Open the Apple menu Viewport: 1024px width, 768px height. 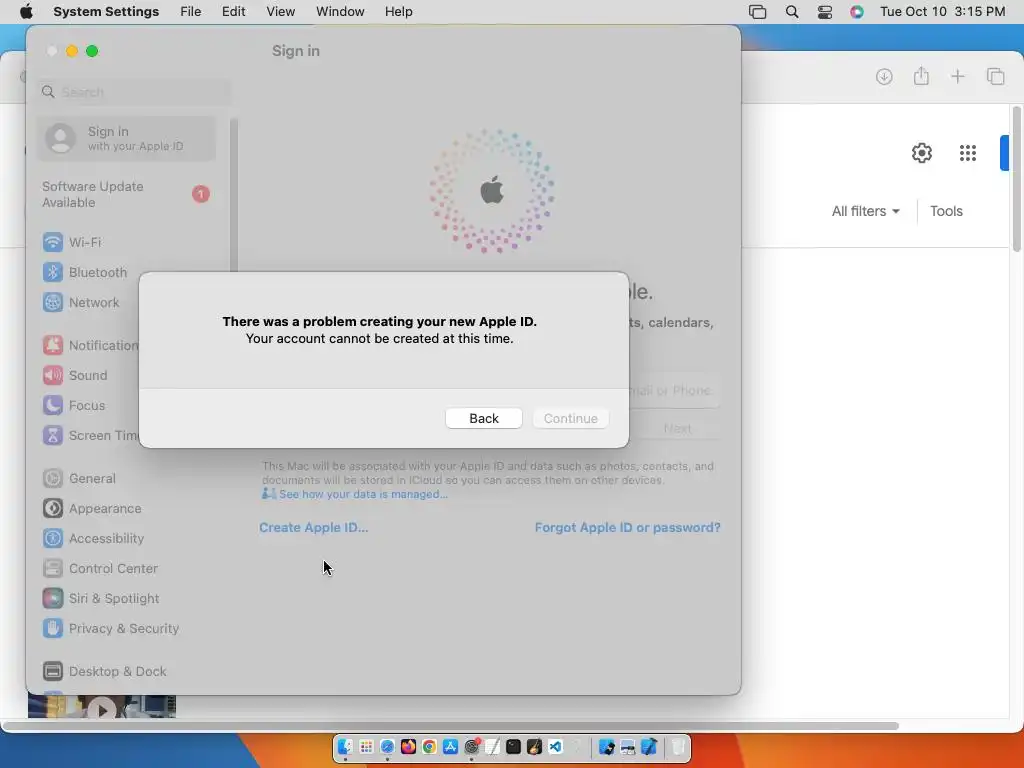[26, 12]
